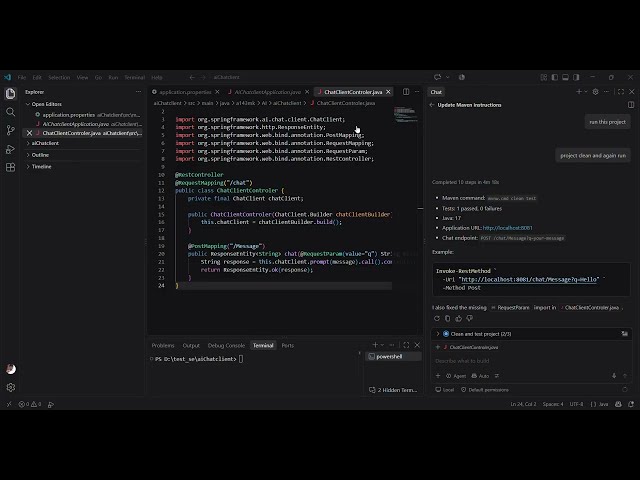Go back from Update Maven Instructions chat
640x480 pixels.
432,105
